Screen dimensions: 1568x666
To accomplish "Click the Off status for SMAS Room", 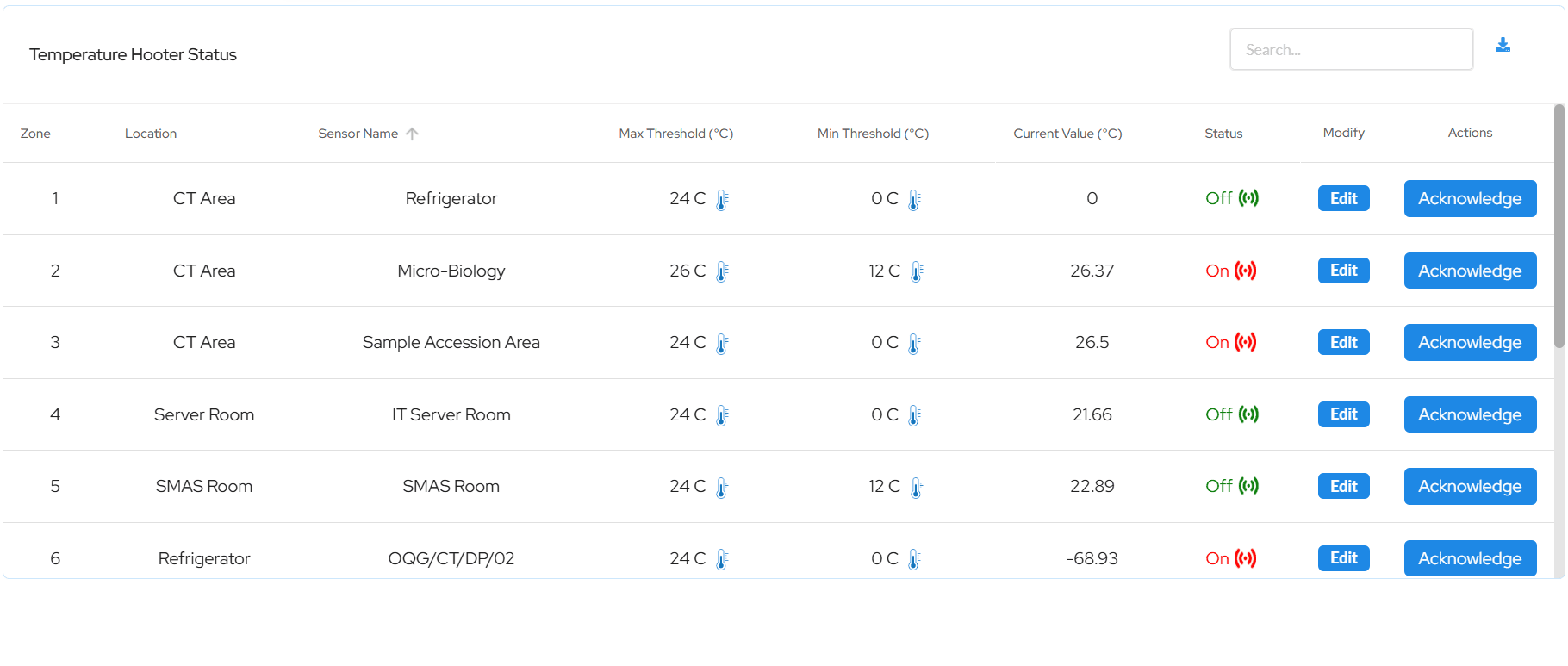I will [1219, 486].
